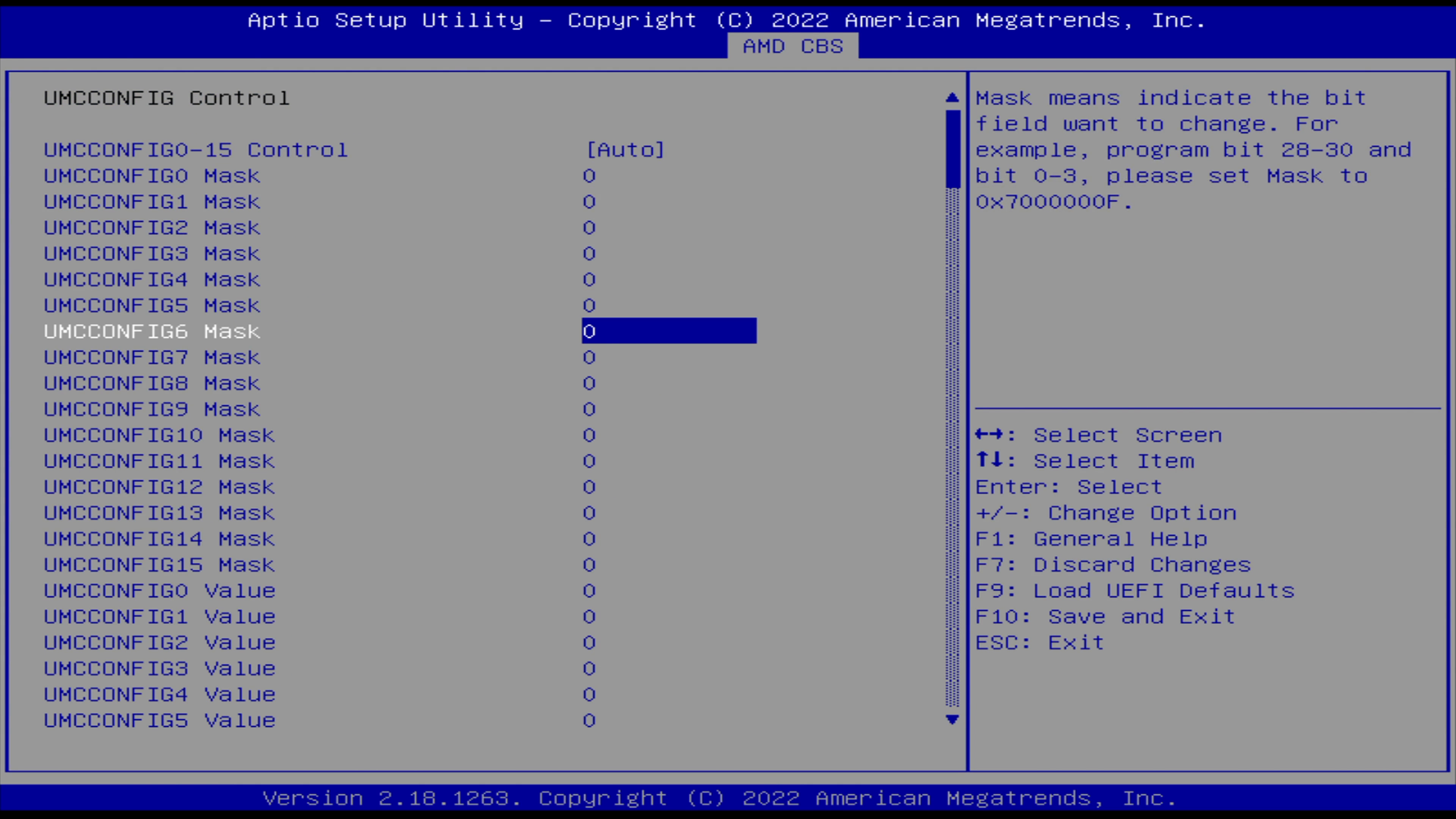This screenshot has height=819, width=1456.
Task: Select the UMCCONFIG1 Mask value field
Action: 589,202
